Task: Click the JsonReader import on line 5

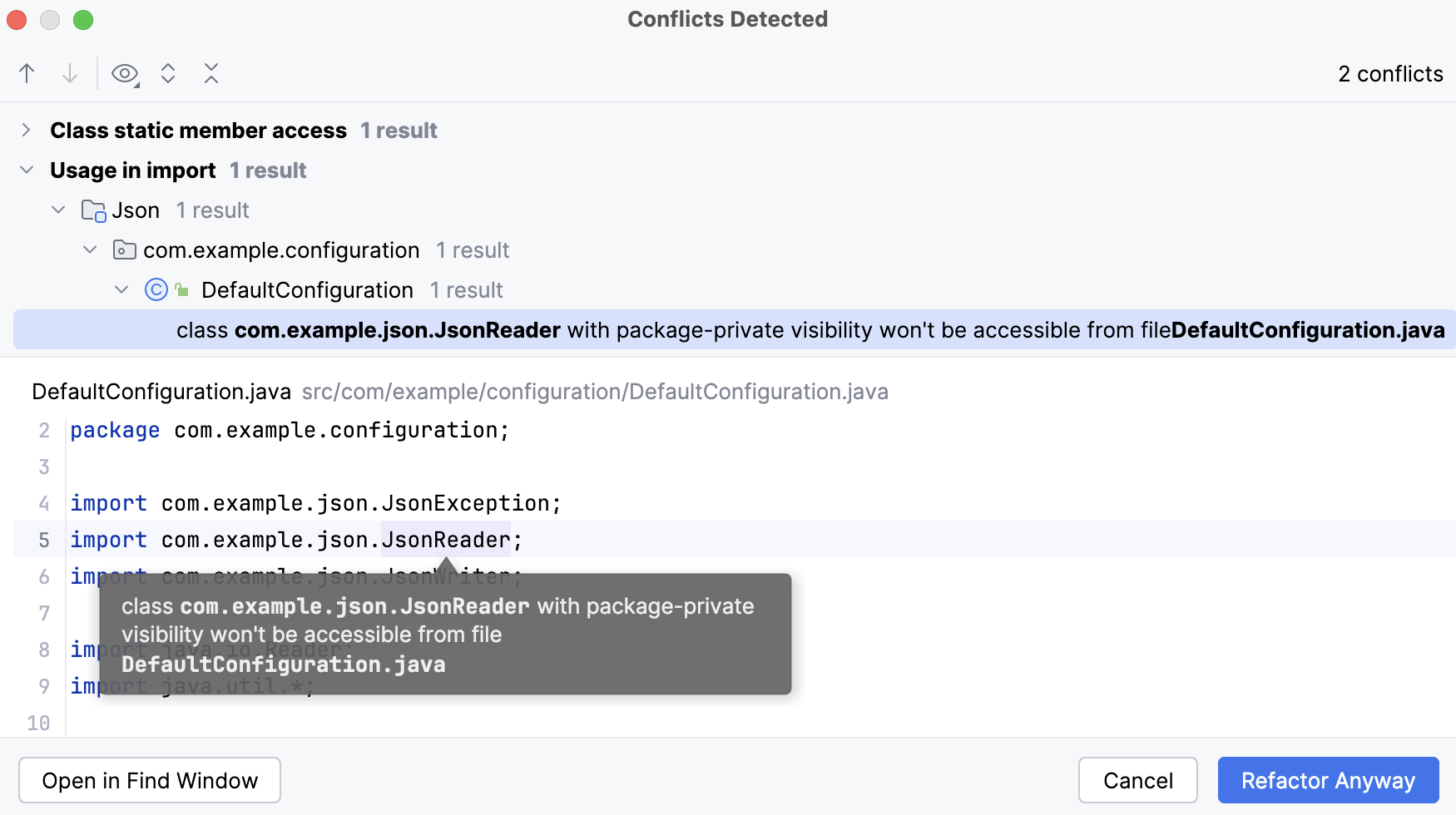Action: click(445, 539)
